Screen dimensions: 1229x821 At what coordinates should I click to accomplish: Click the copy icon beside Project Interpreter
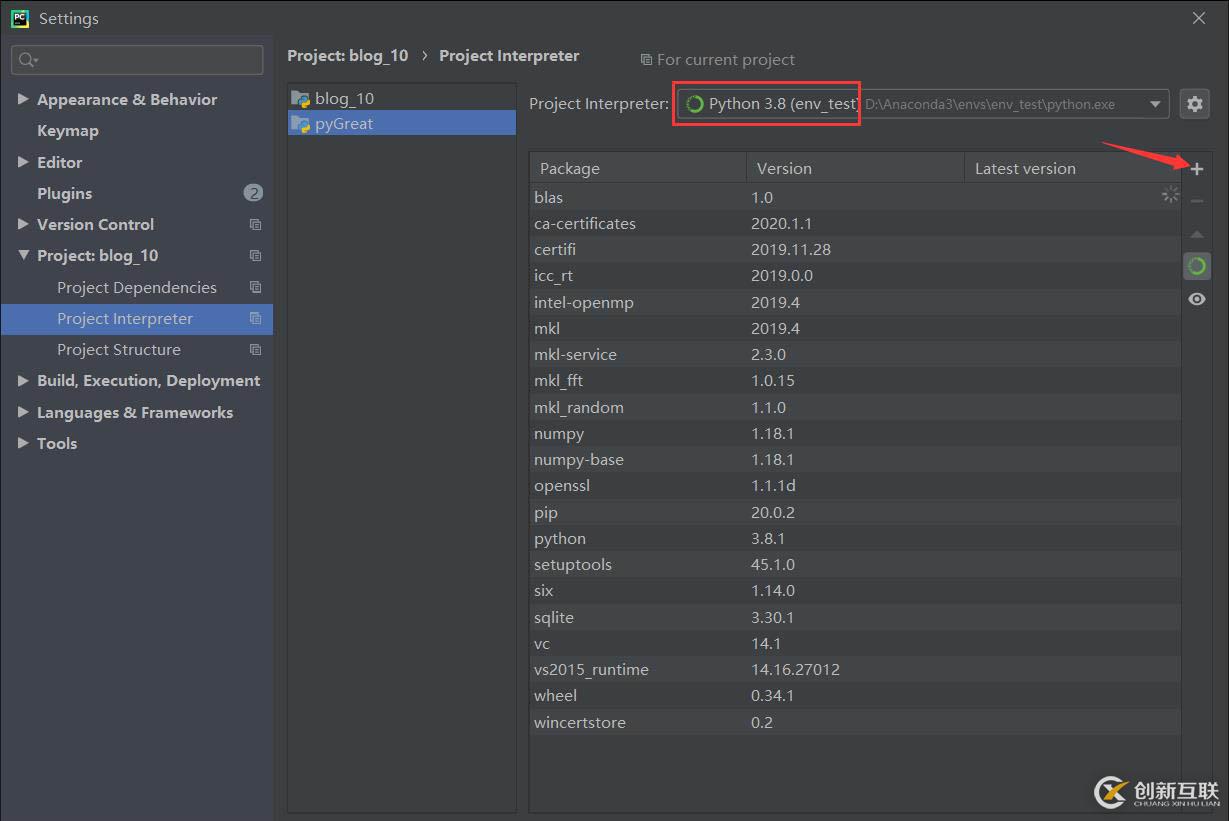click(x=255, y=319)
